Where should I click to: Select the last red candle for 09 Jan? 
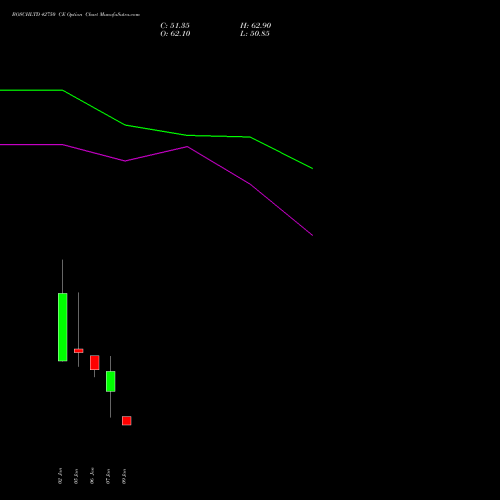point(127,421)
